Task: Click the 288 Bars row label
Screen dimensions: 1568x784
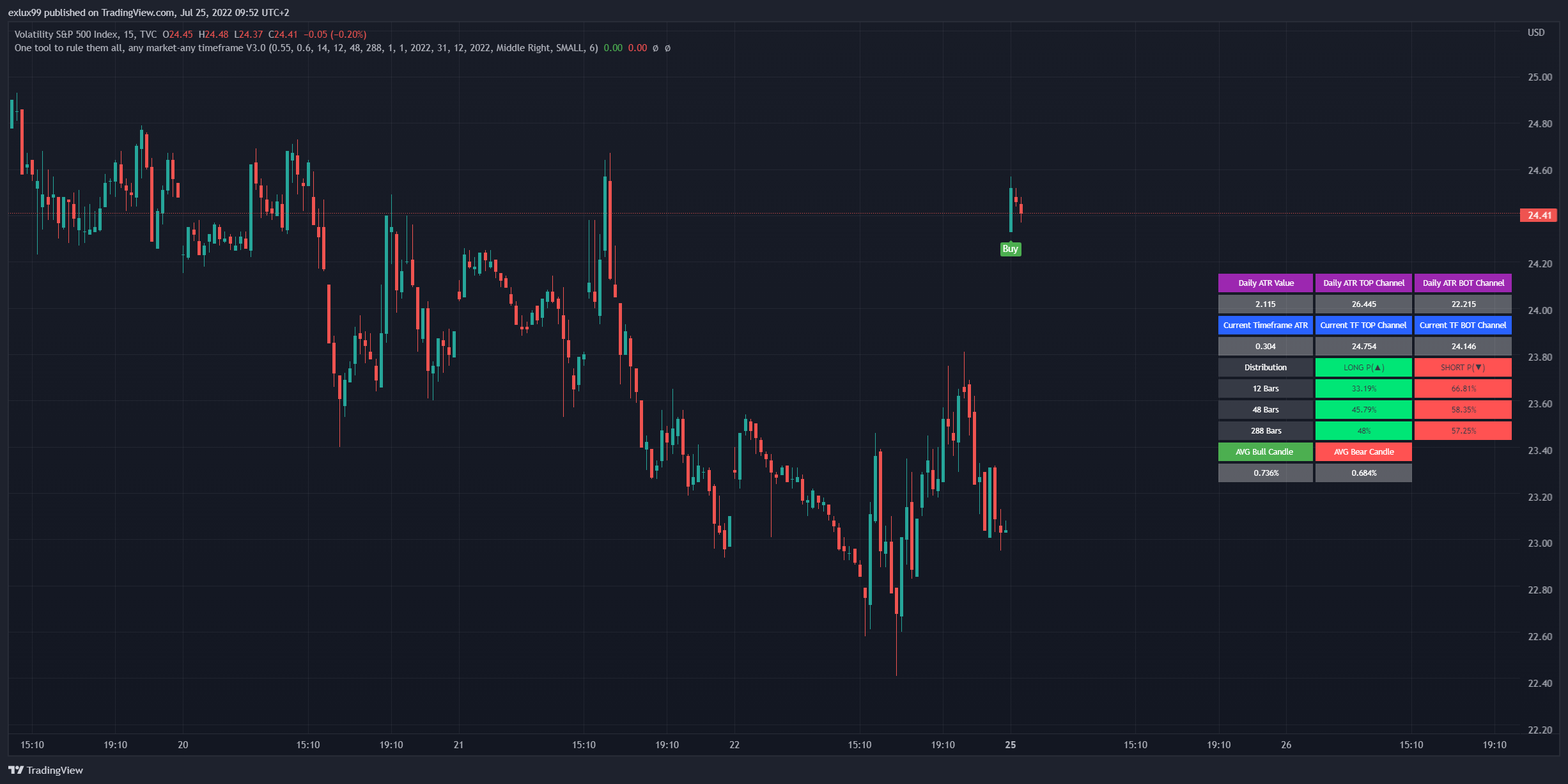Action: tap(1265, 431)
